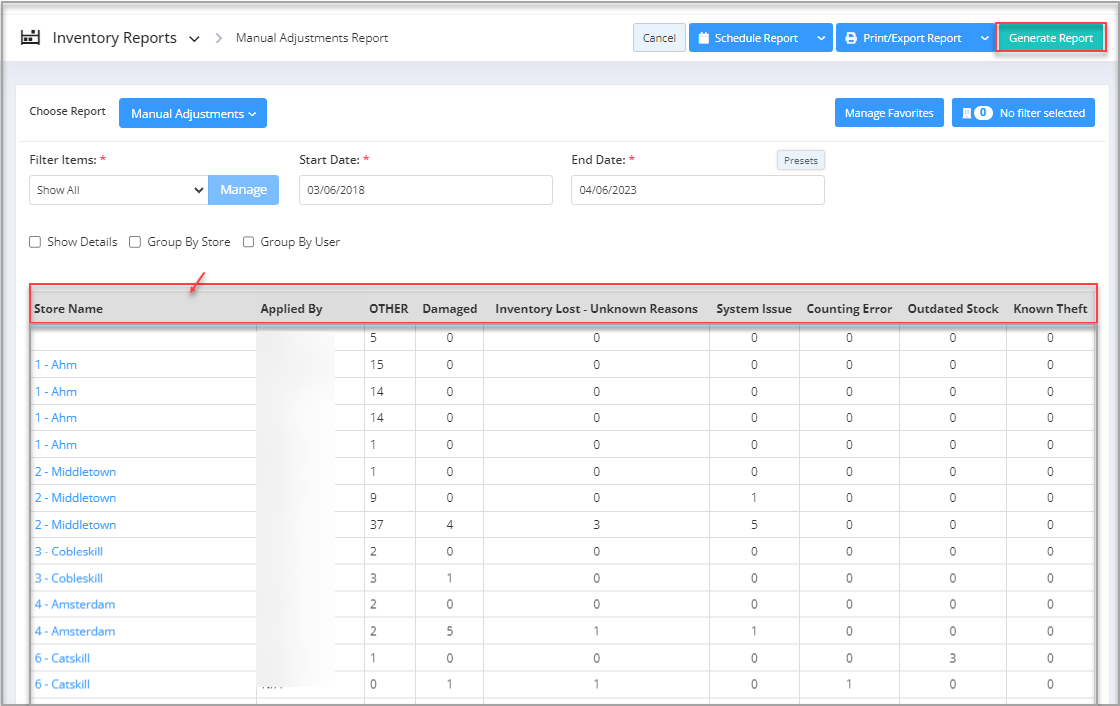Click the Inventory Reports factory icon
Image resolution: width=1120 pixels, height=706 pixels.
30,37
